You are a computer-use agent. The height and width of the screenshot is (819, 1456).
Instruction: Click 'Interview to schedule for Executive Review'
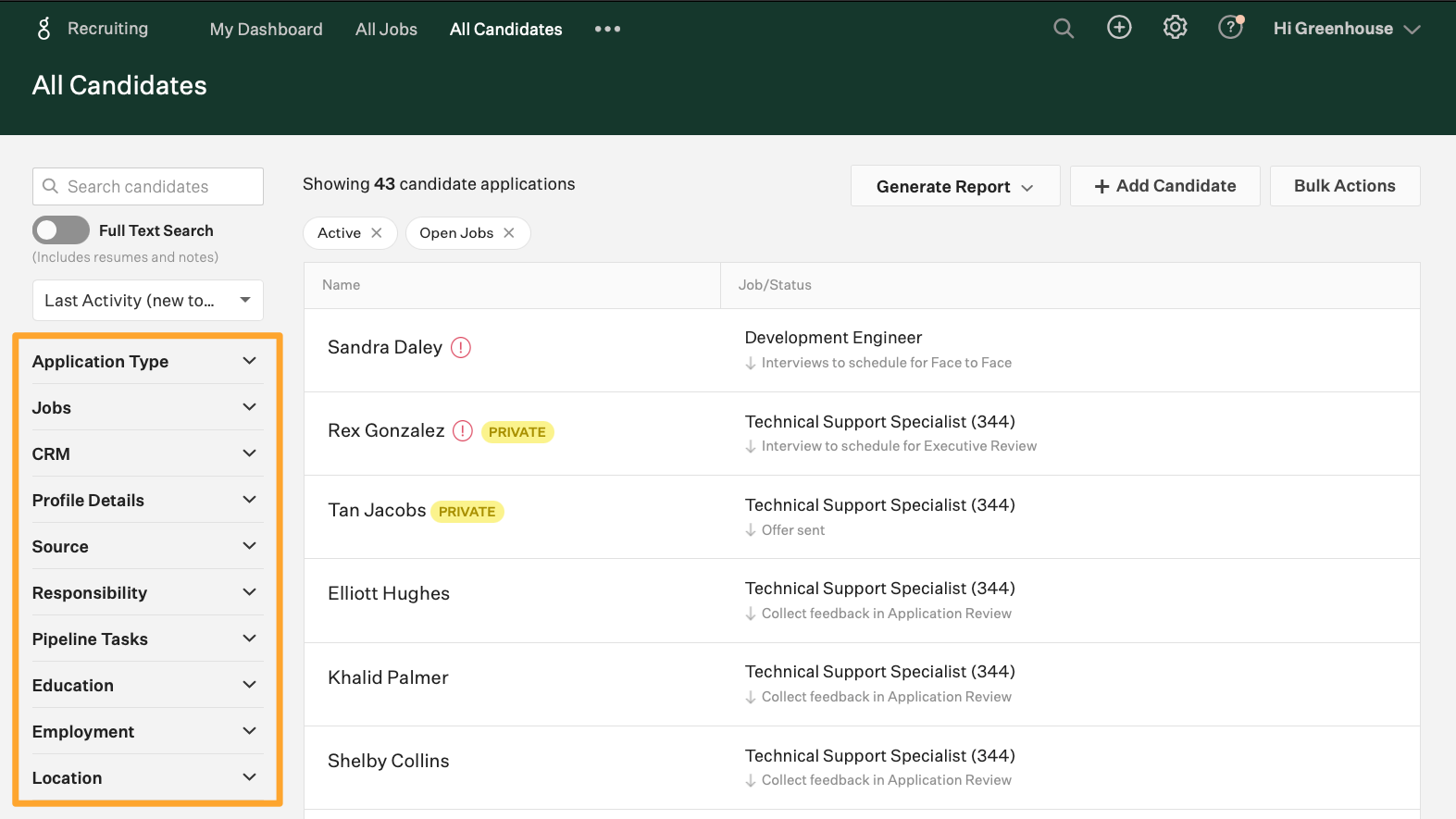point(899,446)
